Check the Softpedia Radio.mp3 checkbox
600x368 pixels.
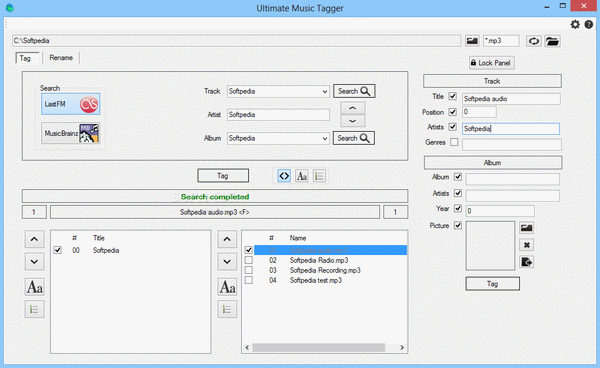(x=249, y=260)
